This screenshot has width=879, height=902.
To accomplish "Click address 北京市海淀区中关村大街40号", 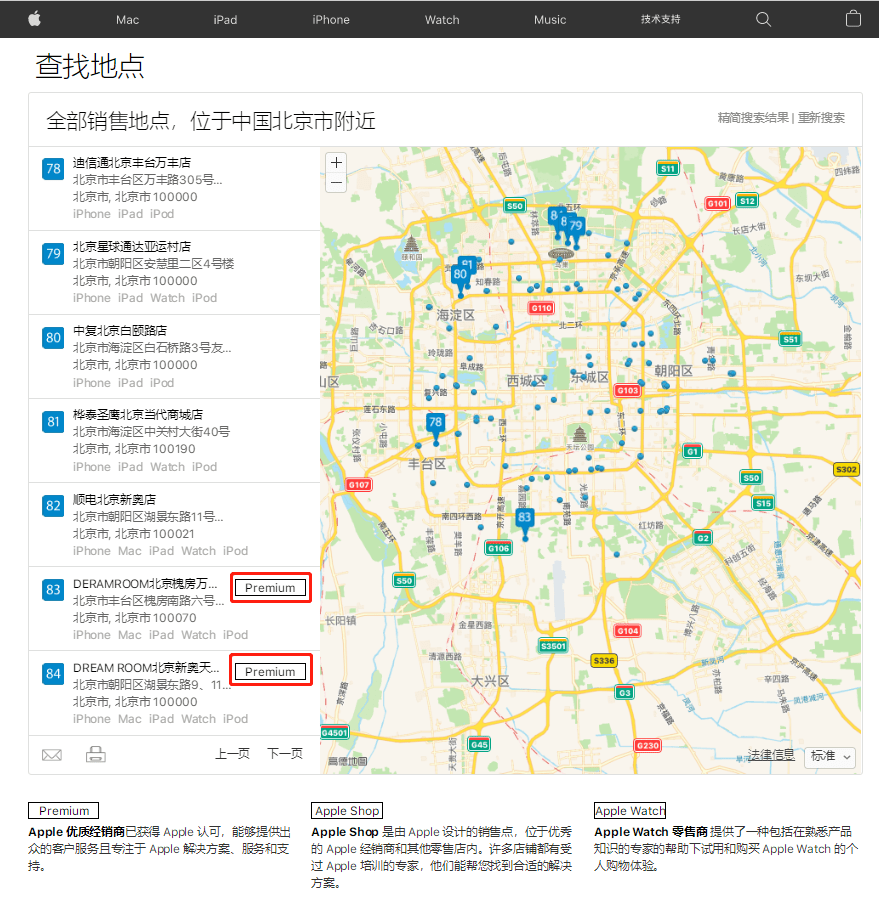I will click(x=151, y=431).
